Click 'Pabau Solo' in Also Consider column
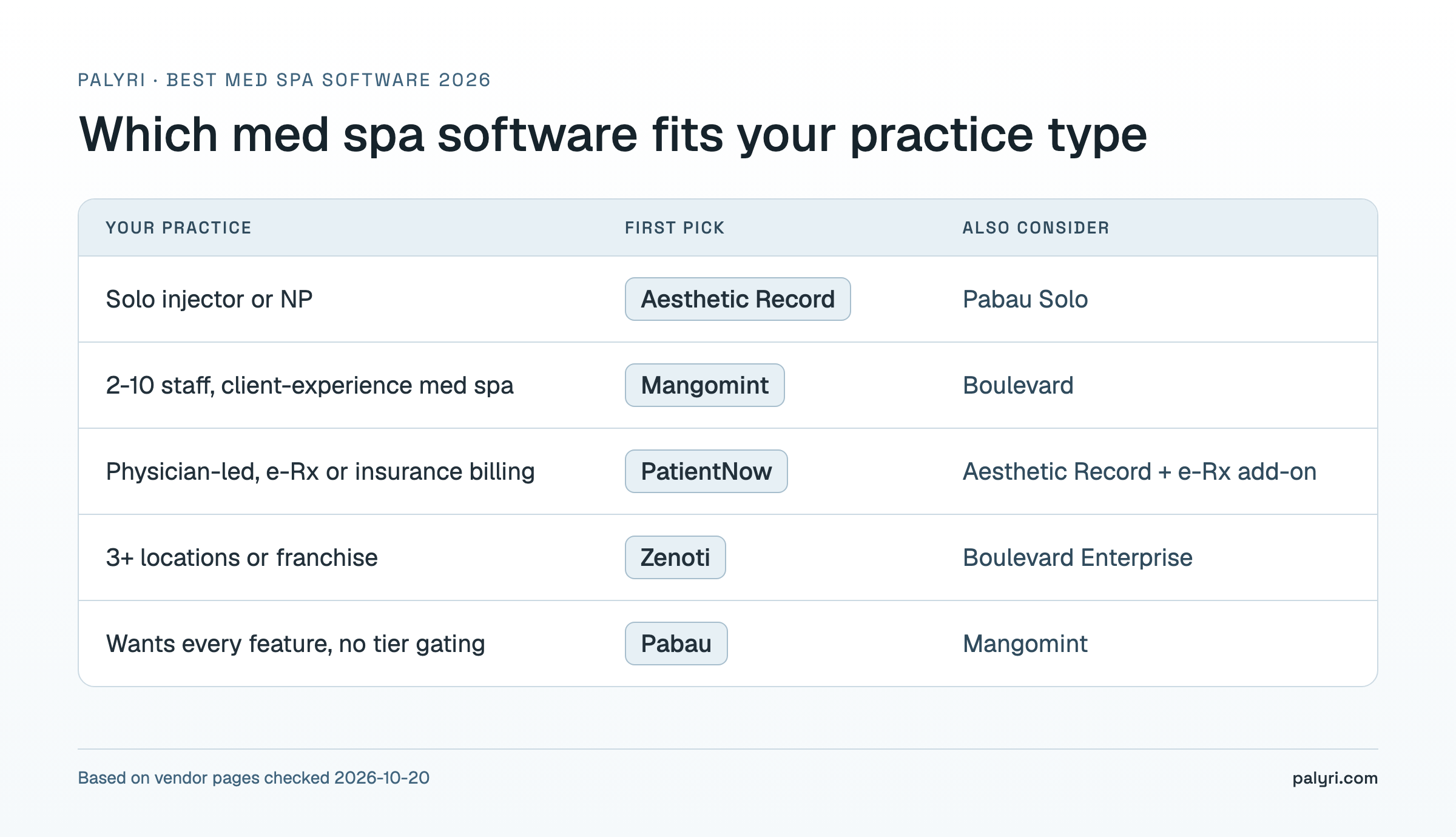This screenshot has width=1456, height=837. [x=1025, y=299]
